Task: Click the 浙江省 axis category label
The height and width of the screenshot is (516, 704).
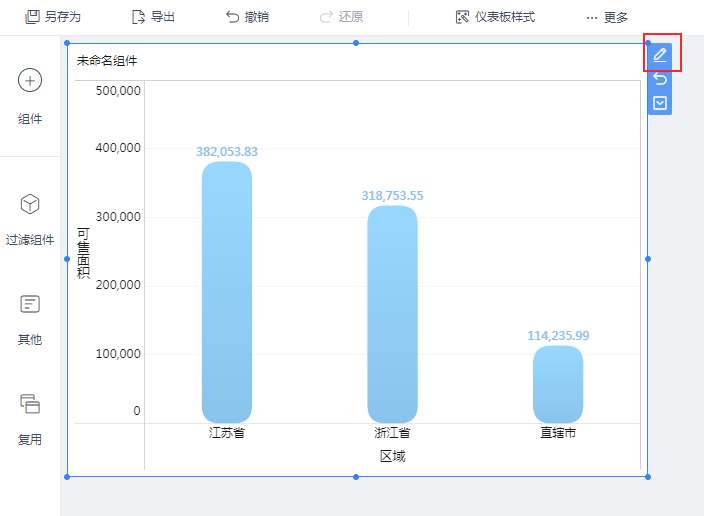Action: pyautogui.click(x=392, y=433)
